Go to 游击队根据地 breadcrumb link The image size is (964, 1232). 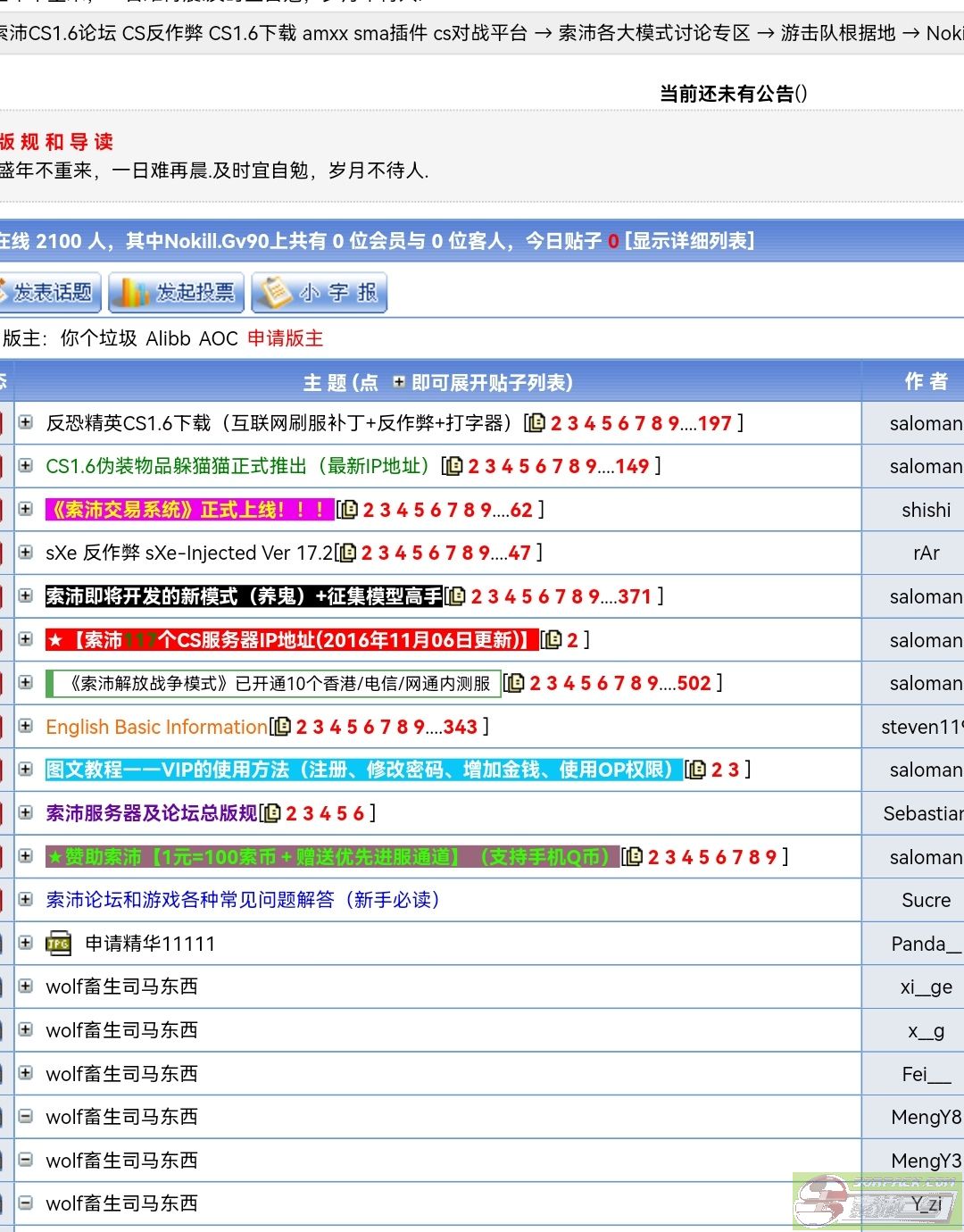point(837,33)
